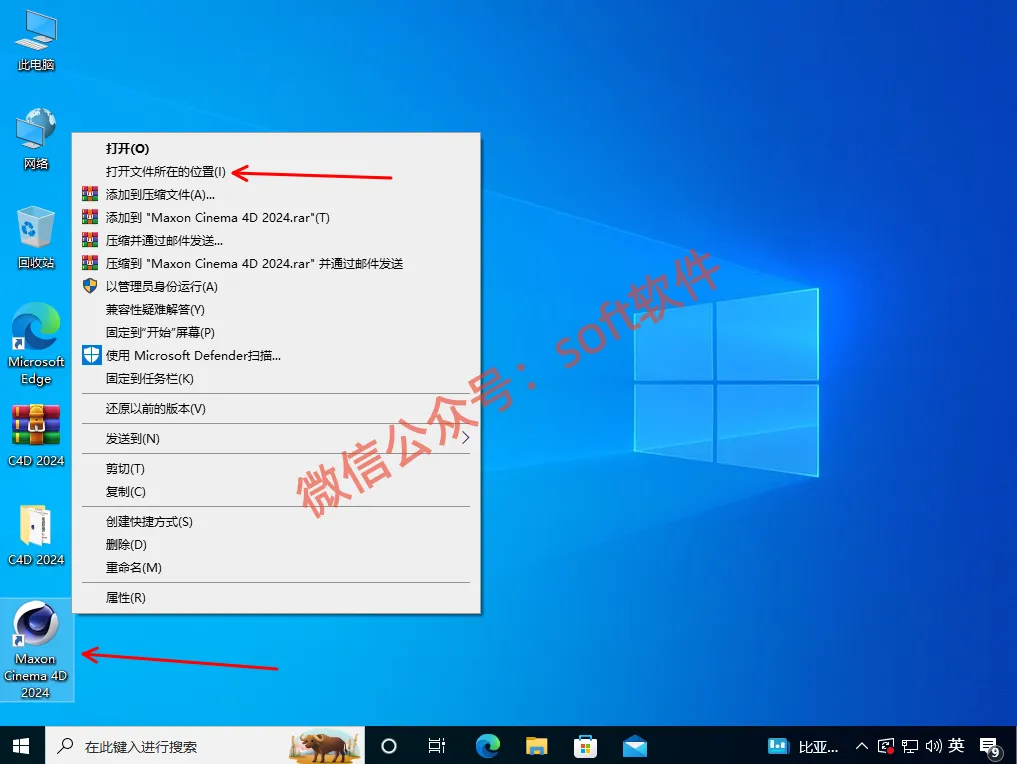Choose 打开(O) in the context menu
The height and width of the screenshot is (764, 1017).
(276, 149)
